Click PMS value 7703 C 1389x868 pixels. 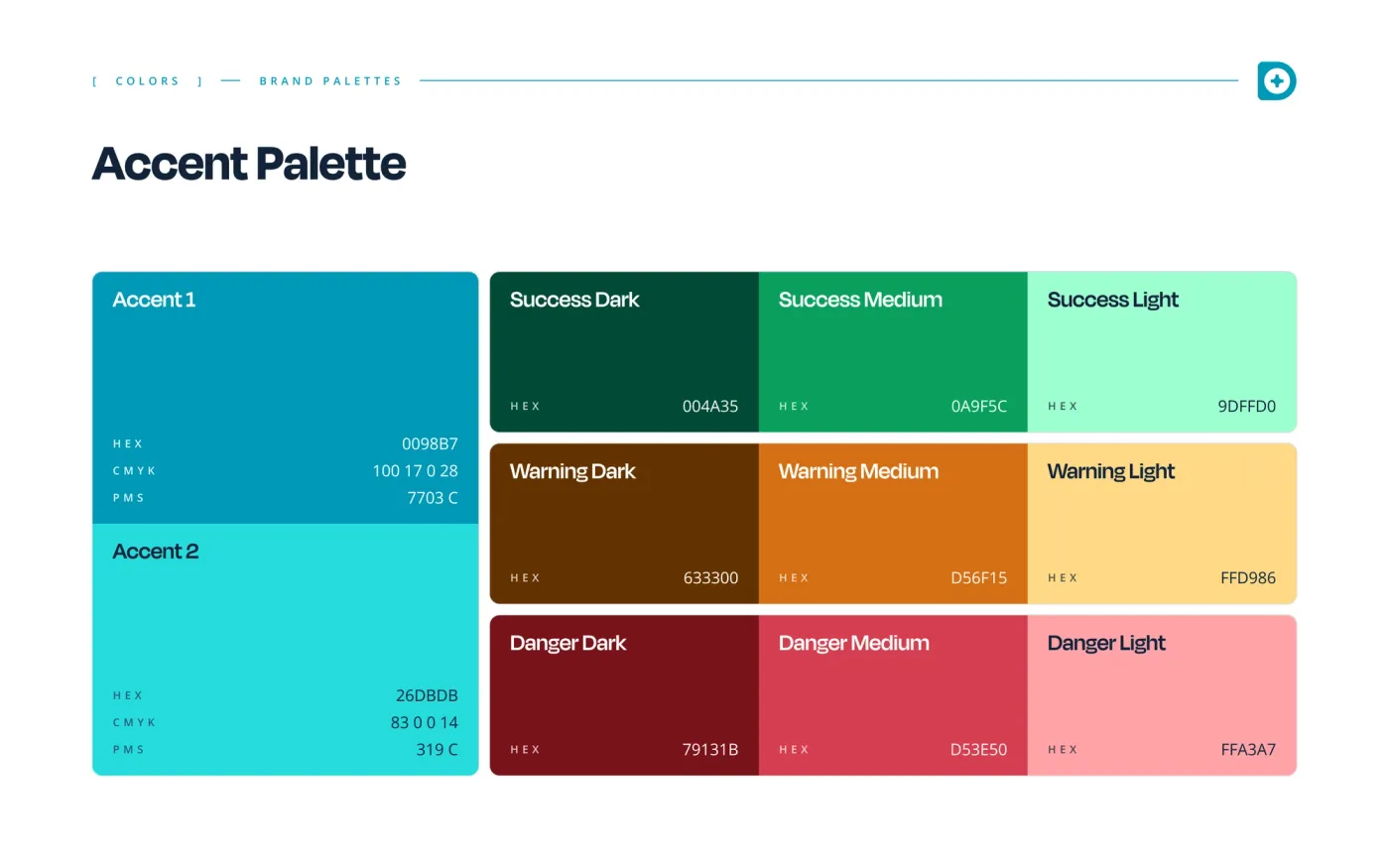pos(433,497)
